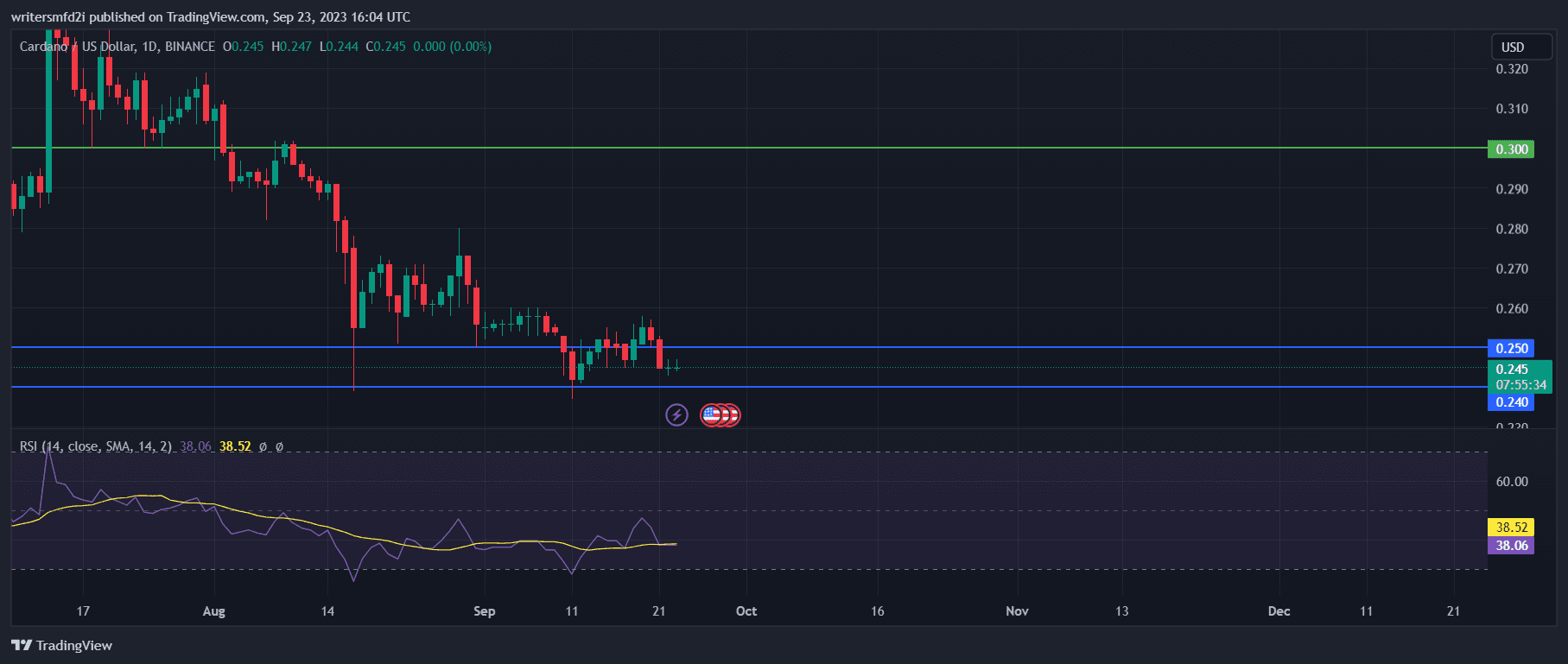Viewport: 1568px width, 664px height.
Task: Click the current price 0.245 countdown label
Action: click(x=1520, y=377)
